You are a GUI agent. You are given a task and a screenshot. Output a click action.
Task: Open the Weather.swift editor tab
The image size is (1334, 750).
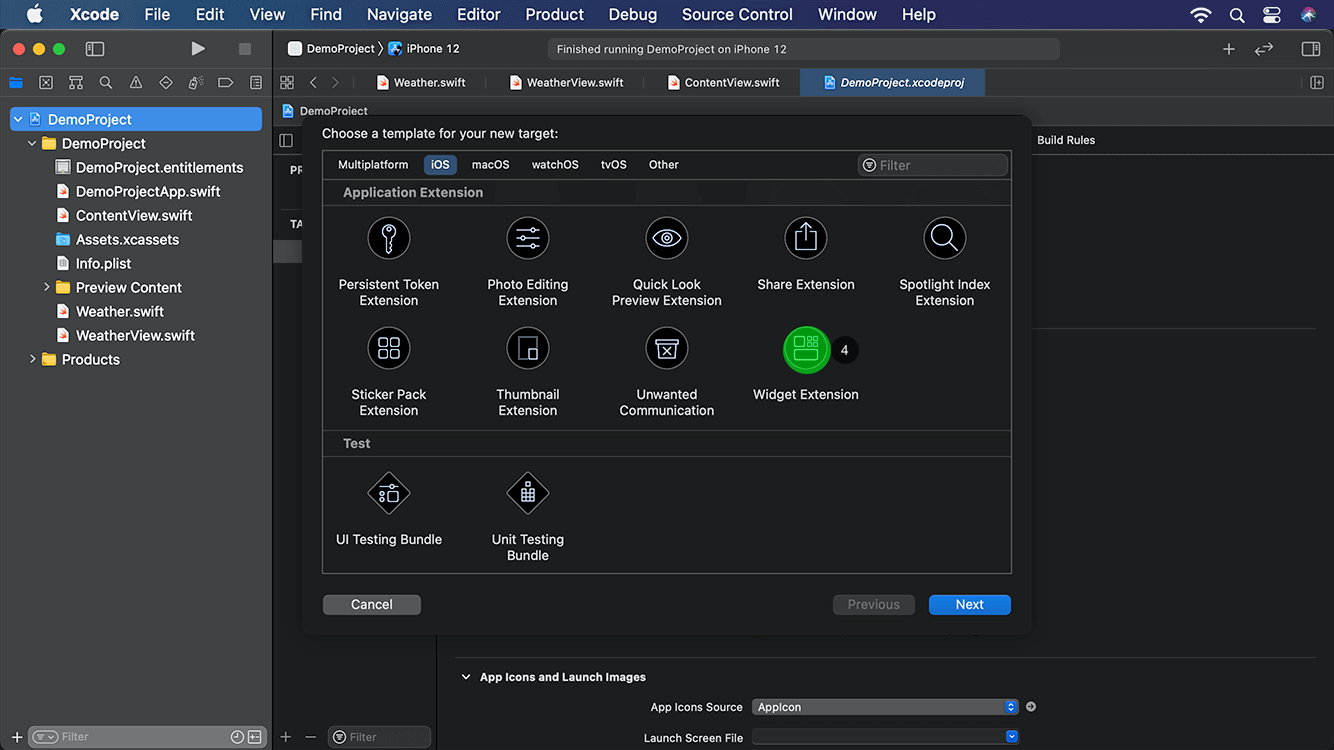(421, 83)
